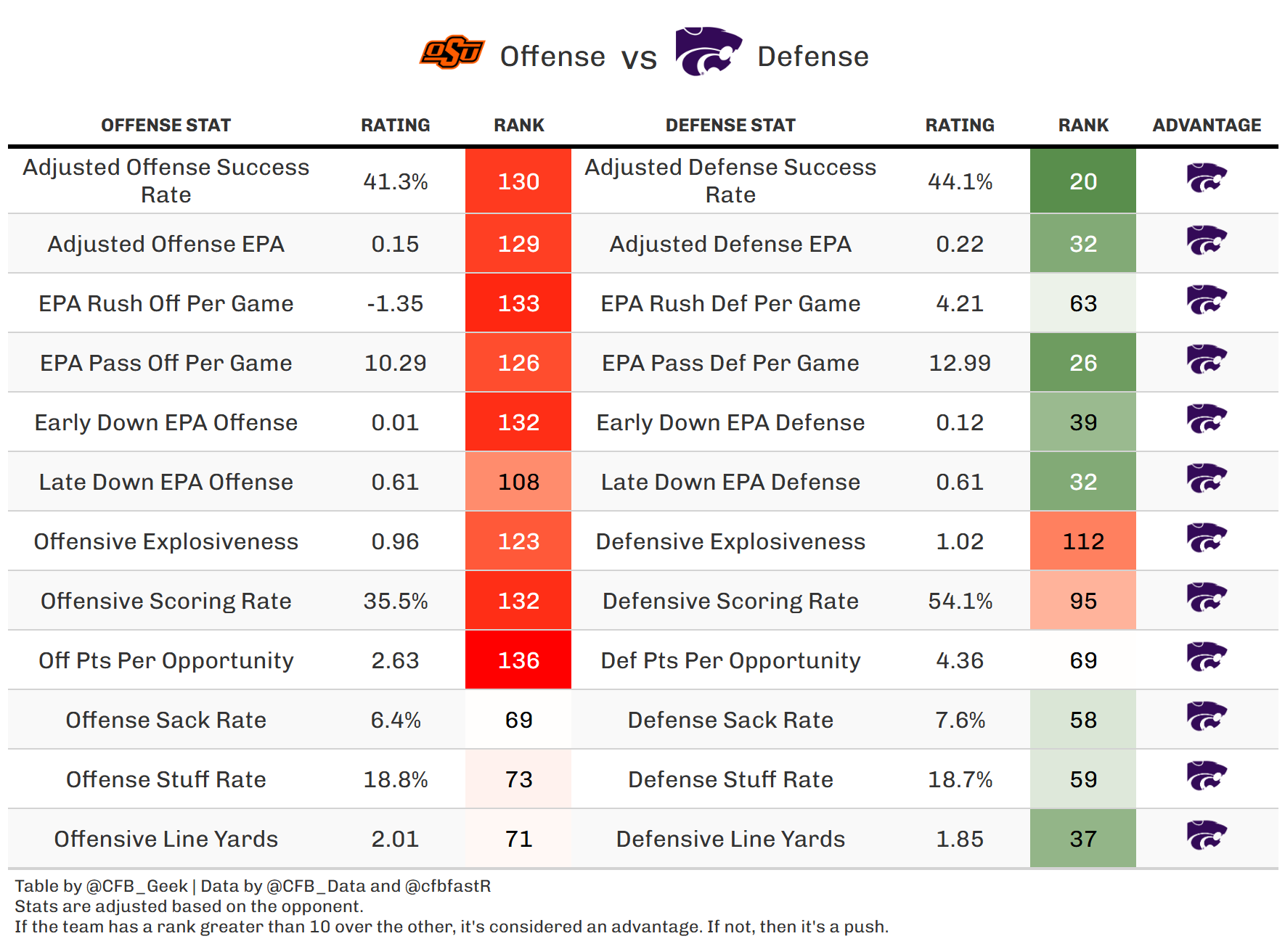Viewport: 1285px width, 952px height.
Task: Click the Wildcat advantage icon for Defensive Explosiveness
Action: (x=1207, y=538)
